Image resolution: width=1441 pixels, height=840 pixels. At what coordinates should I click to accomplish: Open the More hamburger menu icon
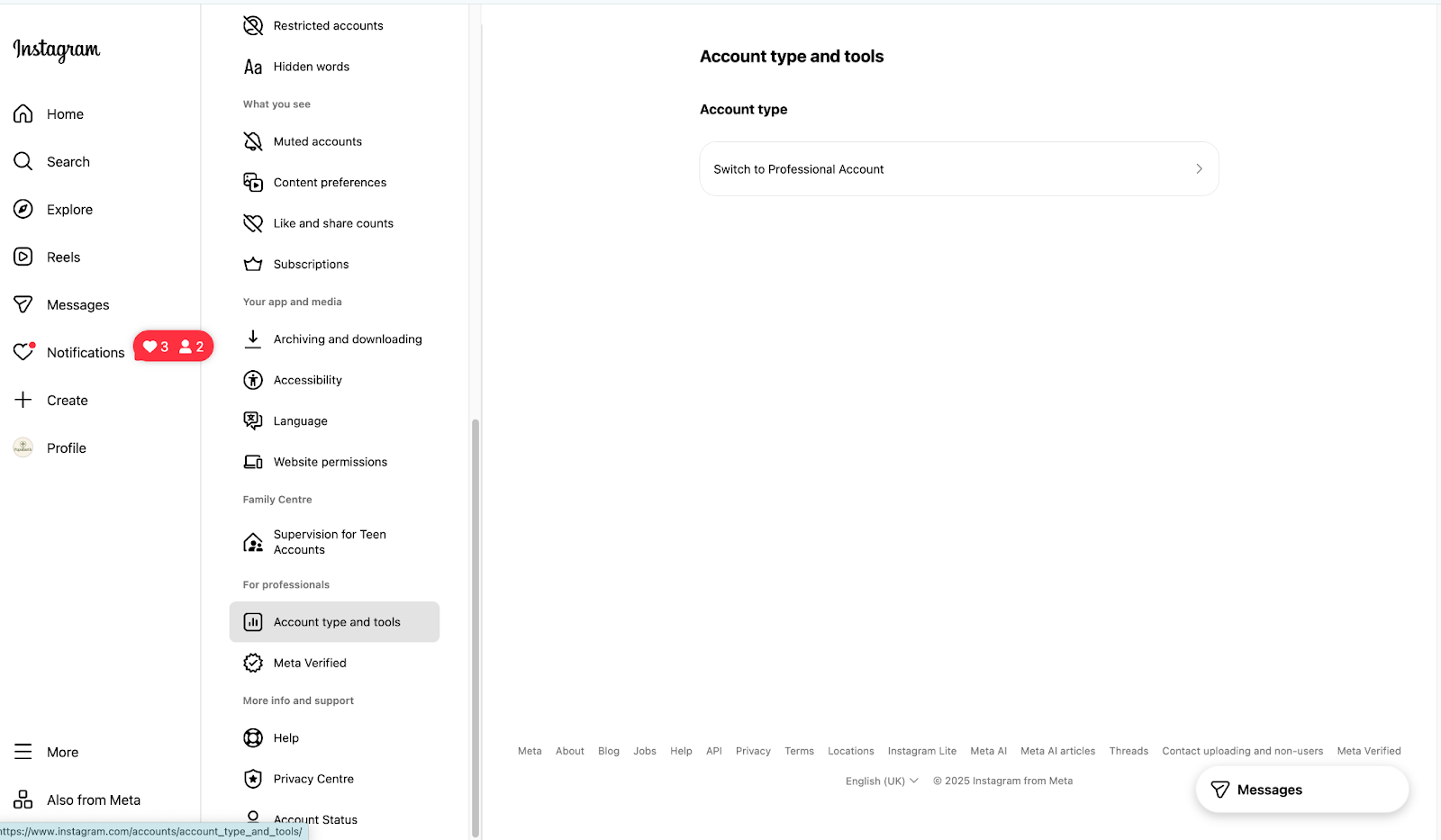23,752
